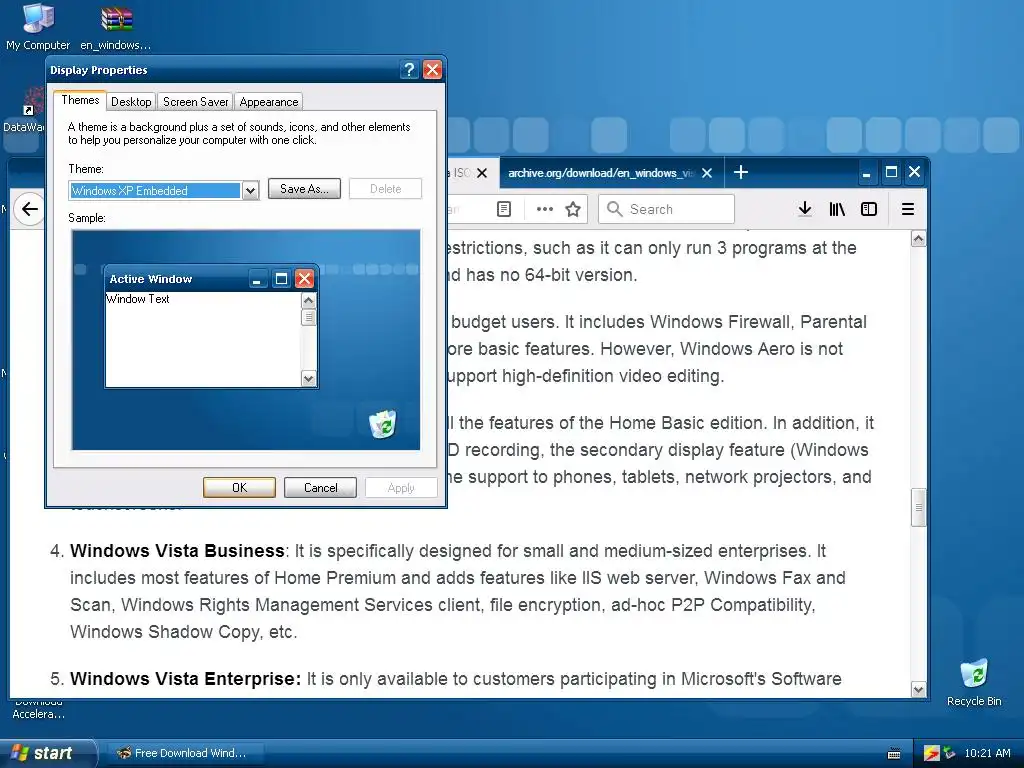Click the Windows Vista Business heading text
Image resolution: width=1024 pixels, height=768 pixels.
pos(177,551)
